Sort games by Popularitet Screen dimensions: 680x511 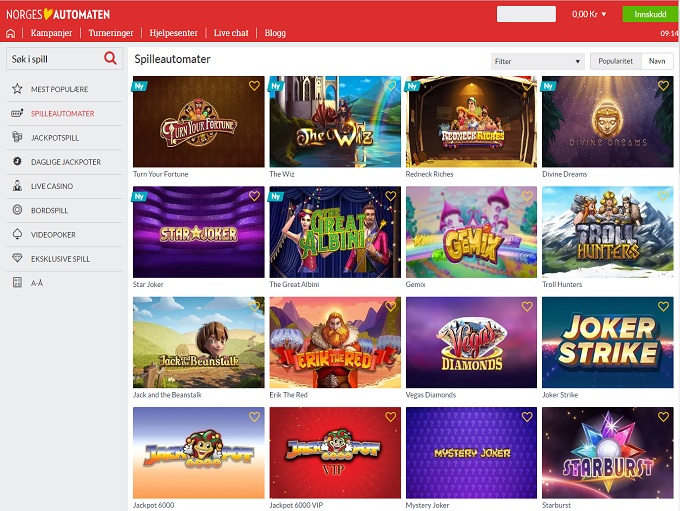point(615,61)
